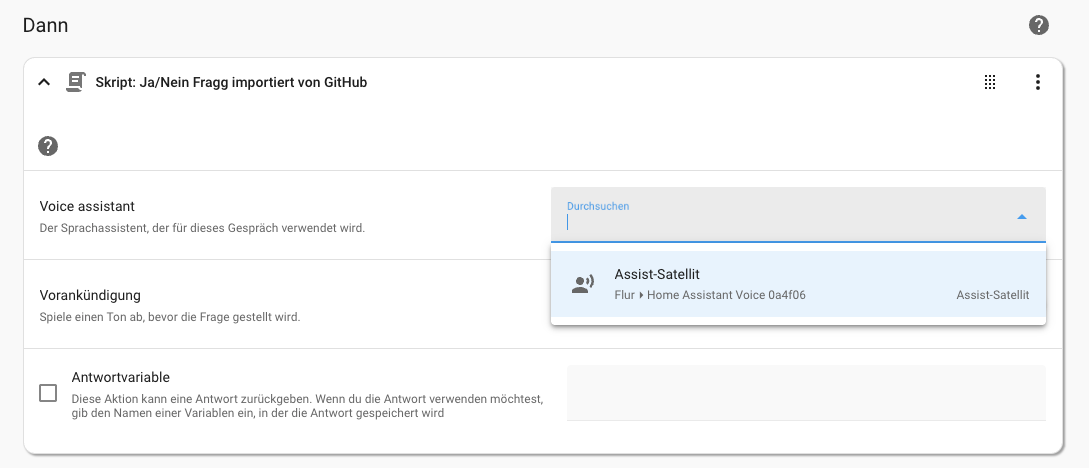Viewport: 1089px width, 468px height.
Task: Grab the drag handle dots icon
Action: 990,82
